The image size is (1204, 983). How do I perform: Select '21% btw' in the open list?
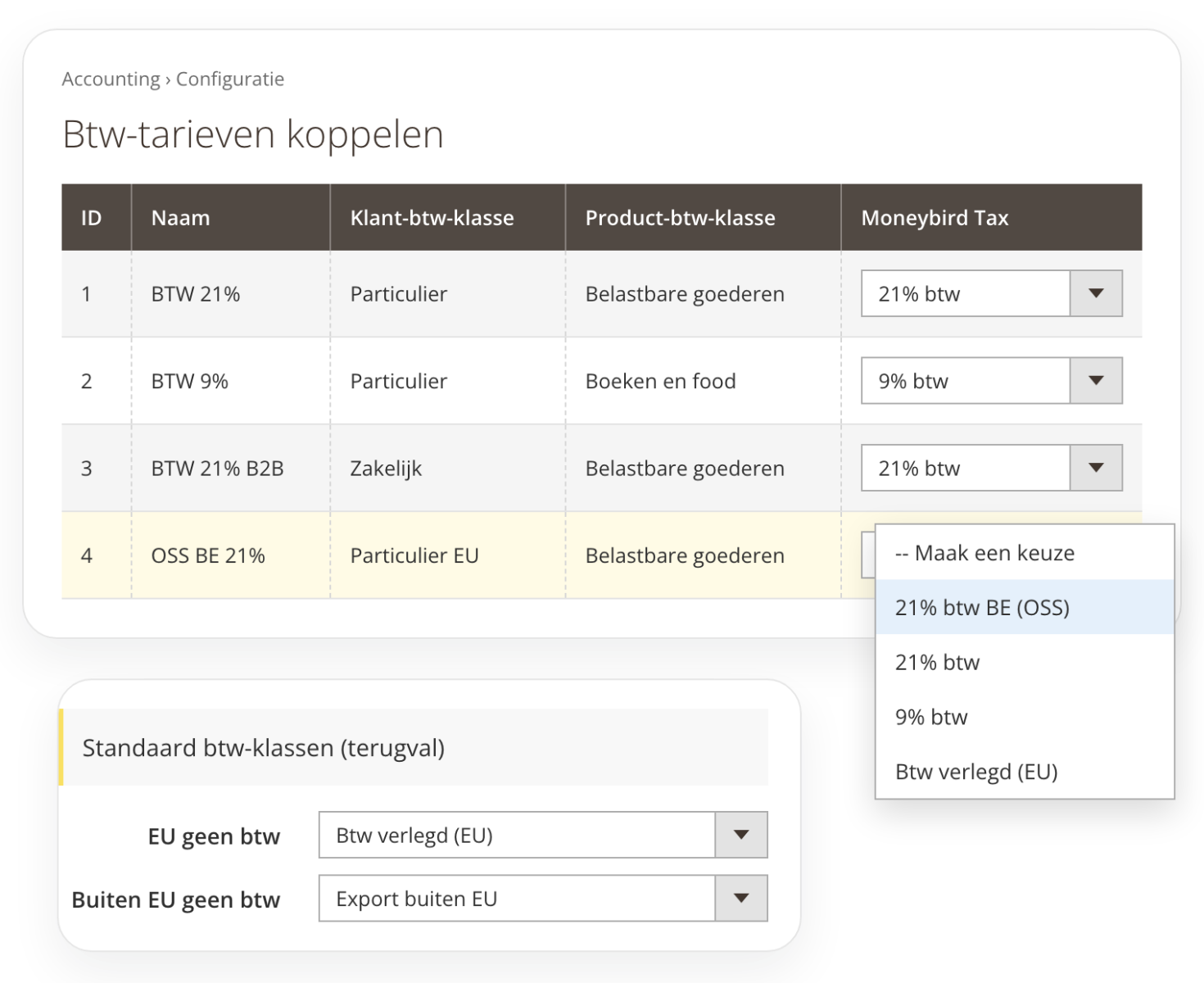point(1025,662)
